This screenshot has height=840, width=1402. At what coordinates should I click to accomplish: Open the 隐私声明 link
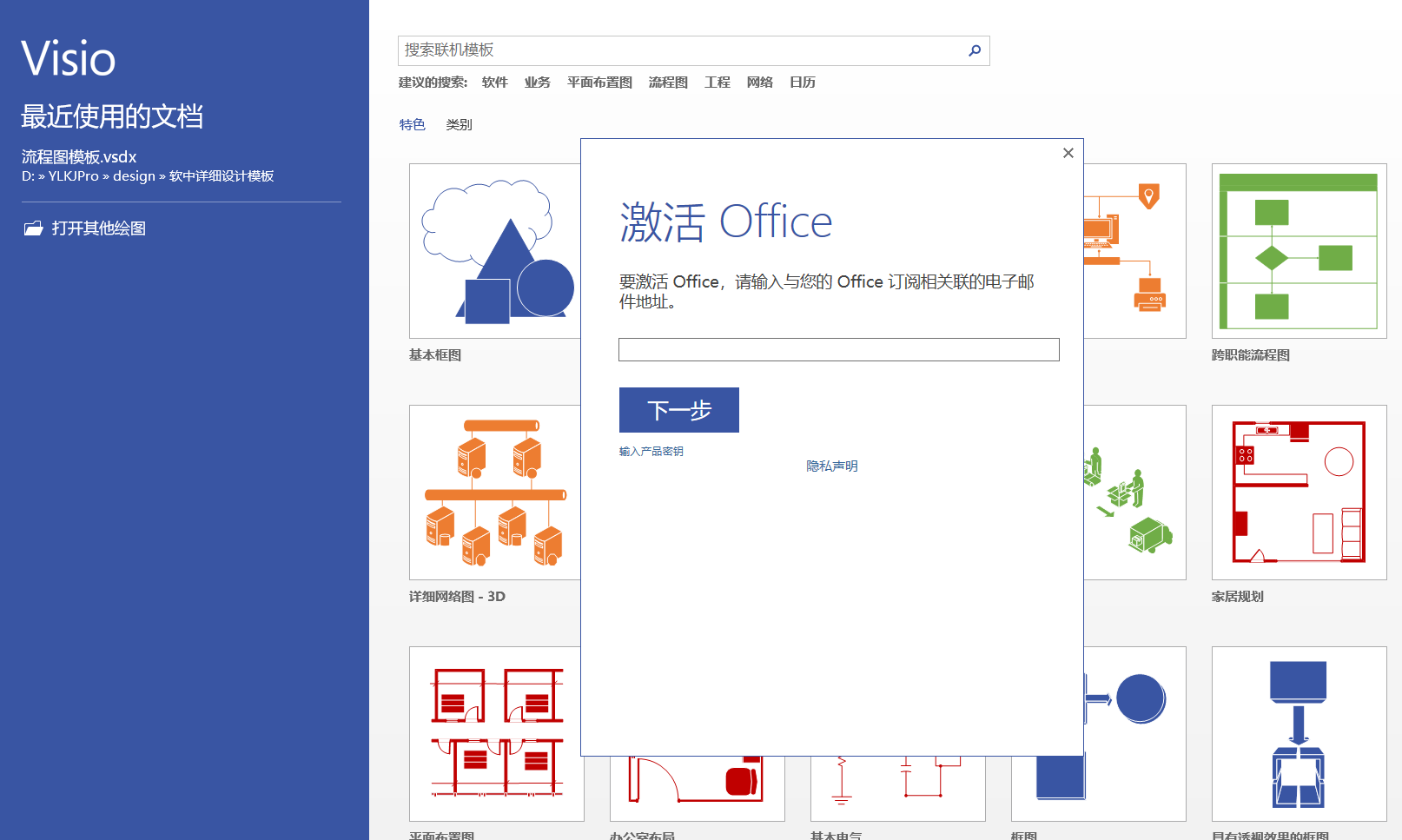click(832, 466)
